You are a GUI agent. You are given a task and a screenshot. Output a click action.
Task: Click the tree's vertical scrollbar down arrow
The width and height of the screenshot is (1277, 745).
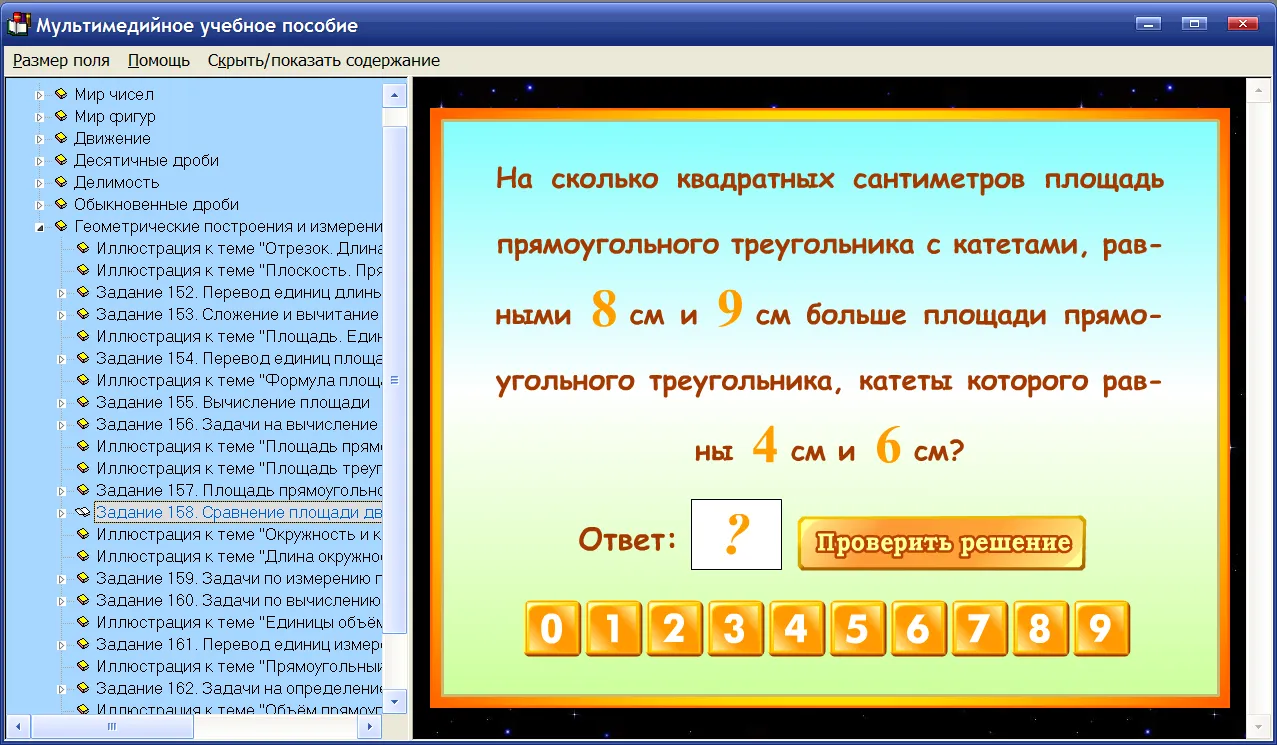[395, 701]
